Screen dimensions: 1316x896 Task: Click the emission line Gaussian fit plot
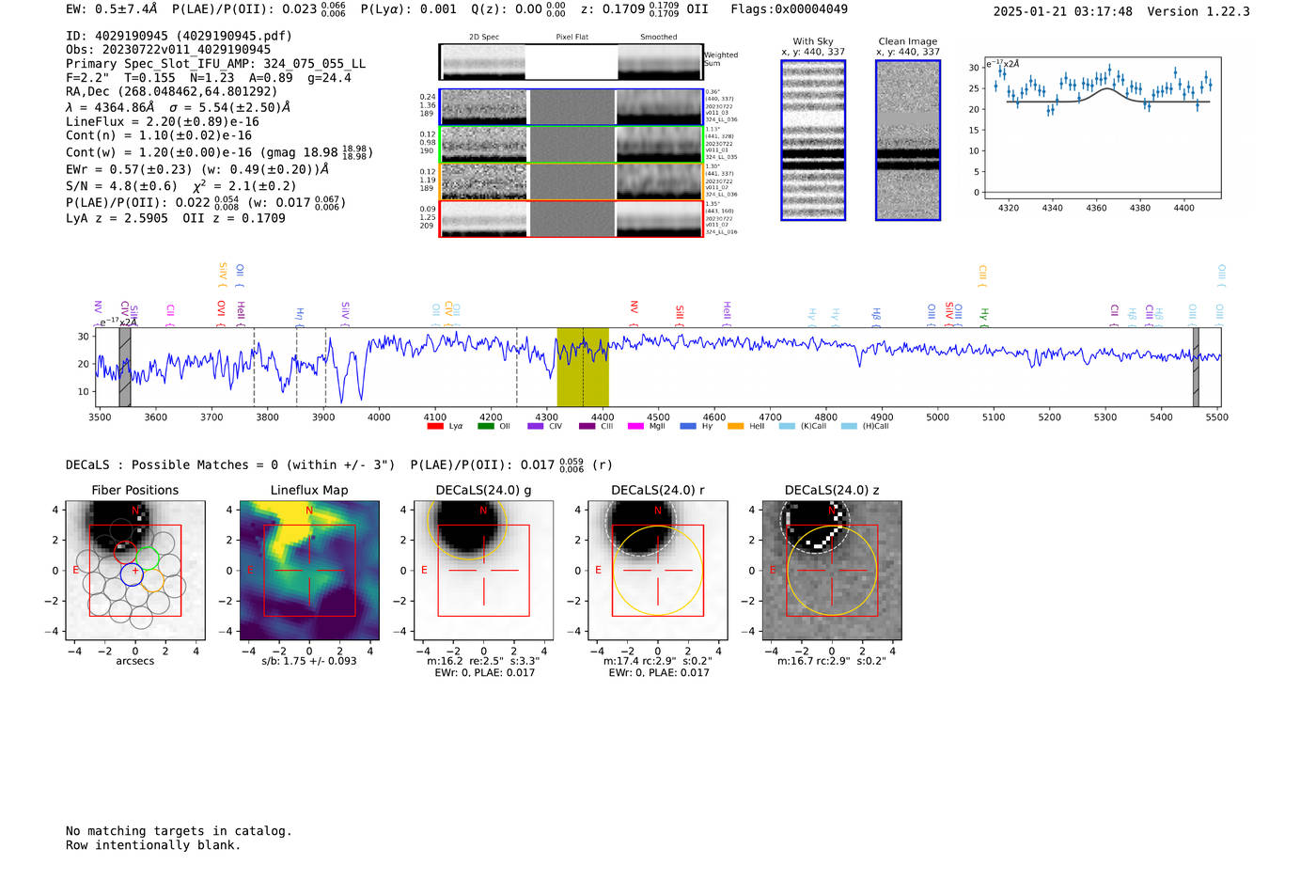point(1103,128)
